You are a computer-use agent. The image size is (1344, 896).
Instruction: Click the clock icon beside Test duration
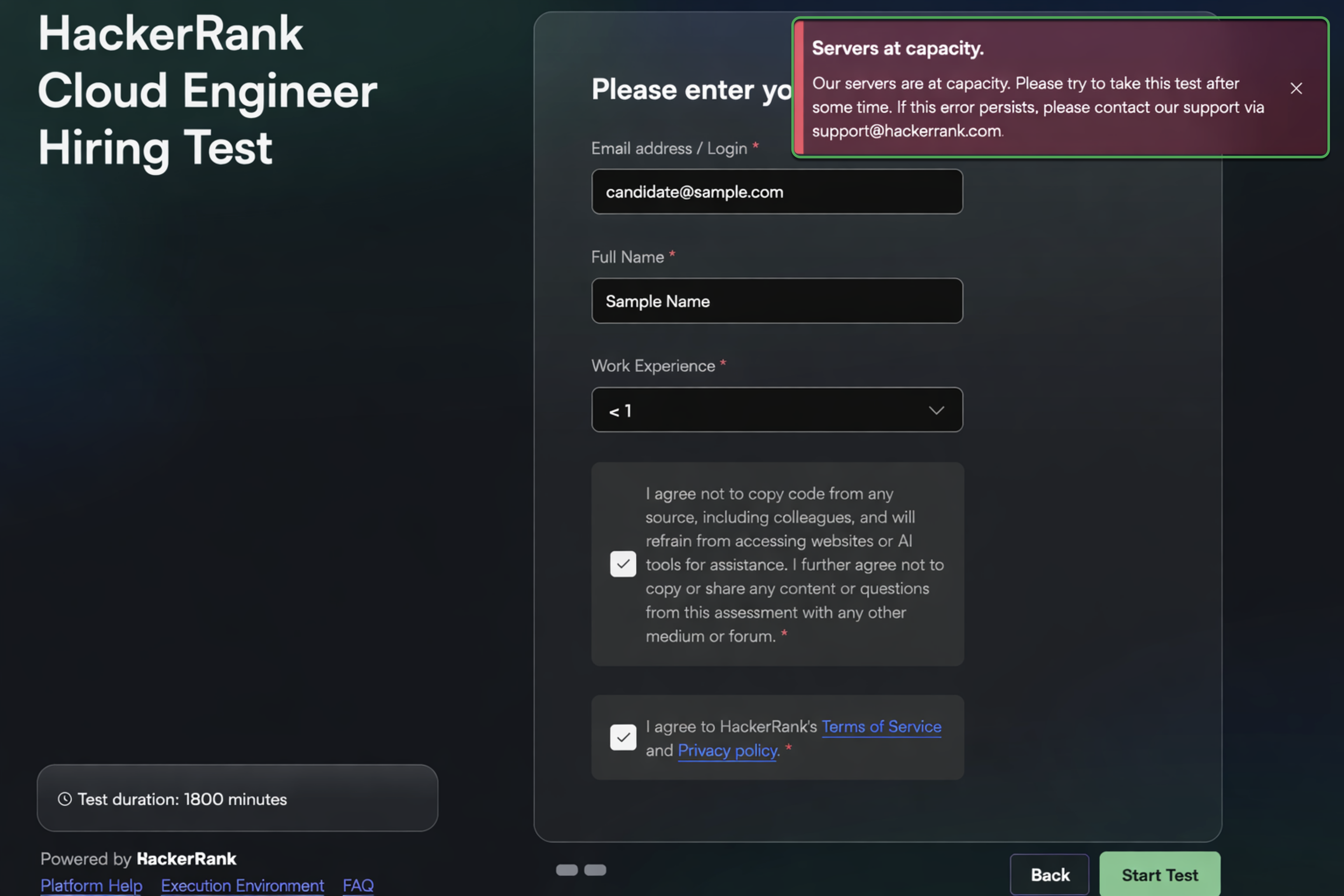(x=65, y=799)
